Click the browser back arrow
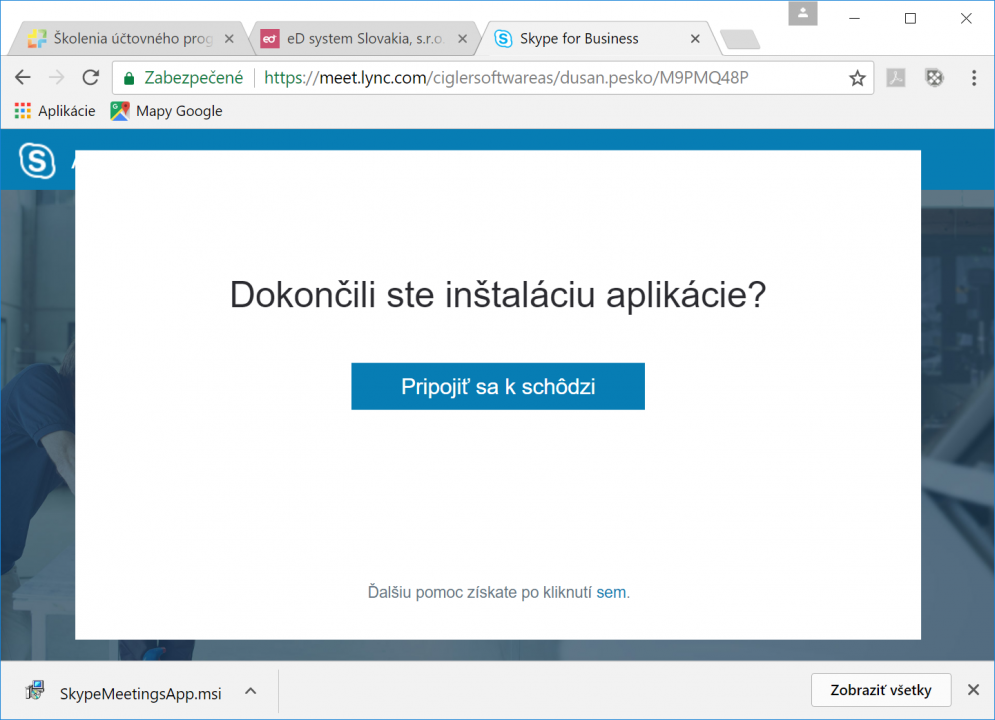This screenshot has height=720, width=995. click(x=23, y=78)
